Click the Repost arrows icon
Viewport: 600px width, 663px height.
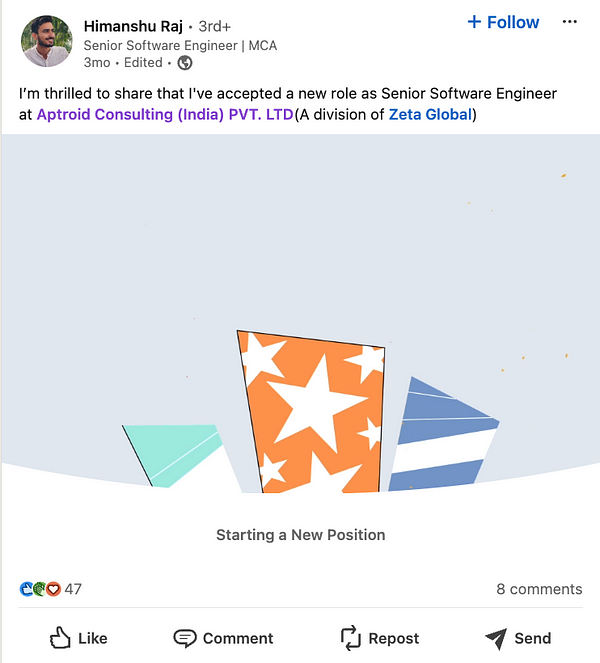click(x=350, y=638)
